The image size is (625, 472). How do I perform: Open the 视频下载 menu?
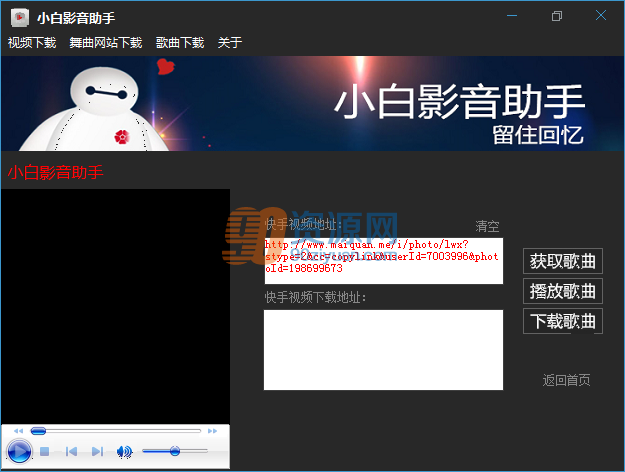32,42
